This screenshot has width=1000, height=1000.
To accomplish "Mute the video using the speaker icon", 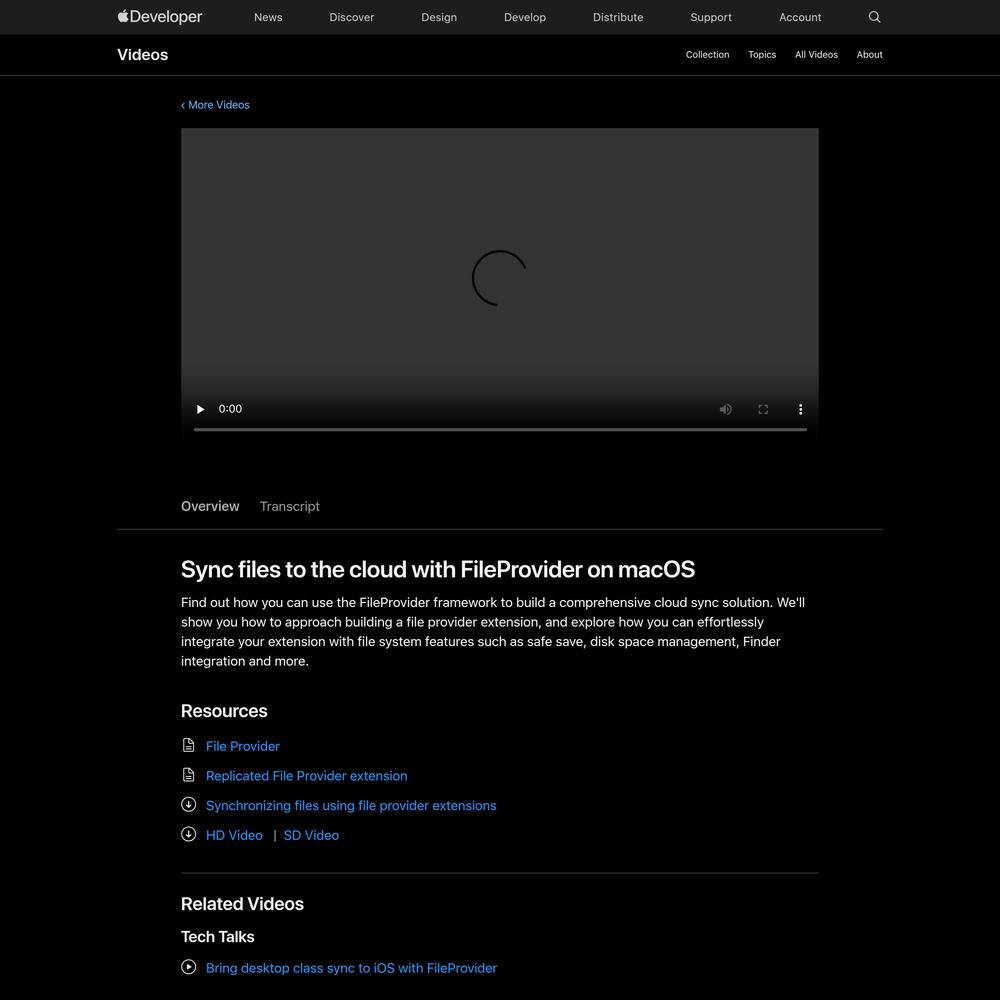I will point(726,409).
